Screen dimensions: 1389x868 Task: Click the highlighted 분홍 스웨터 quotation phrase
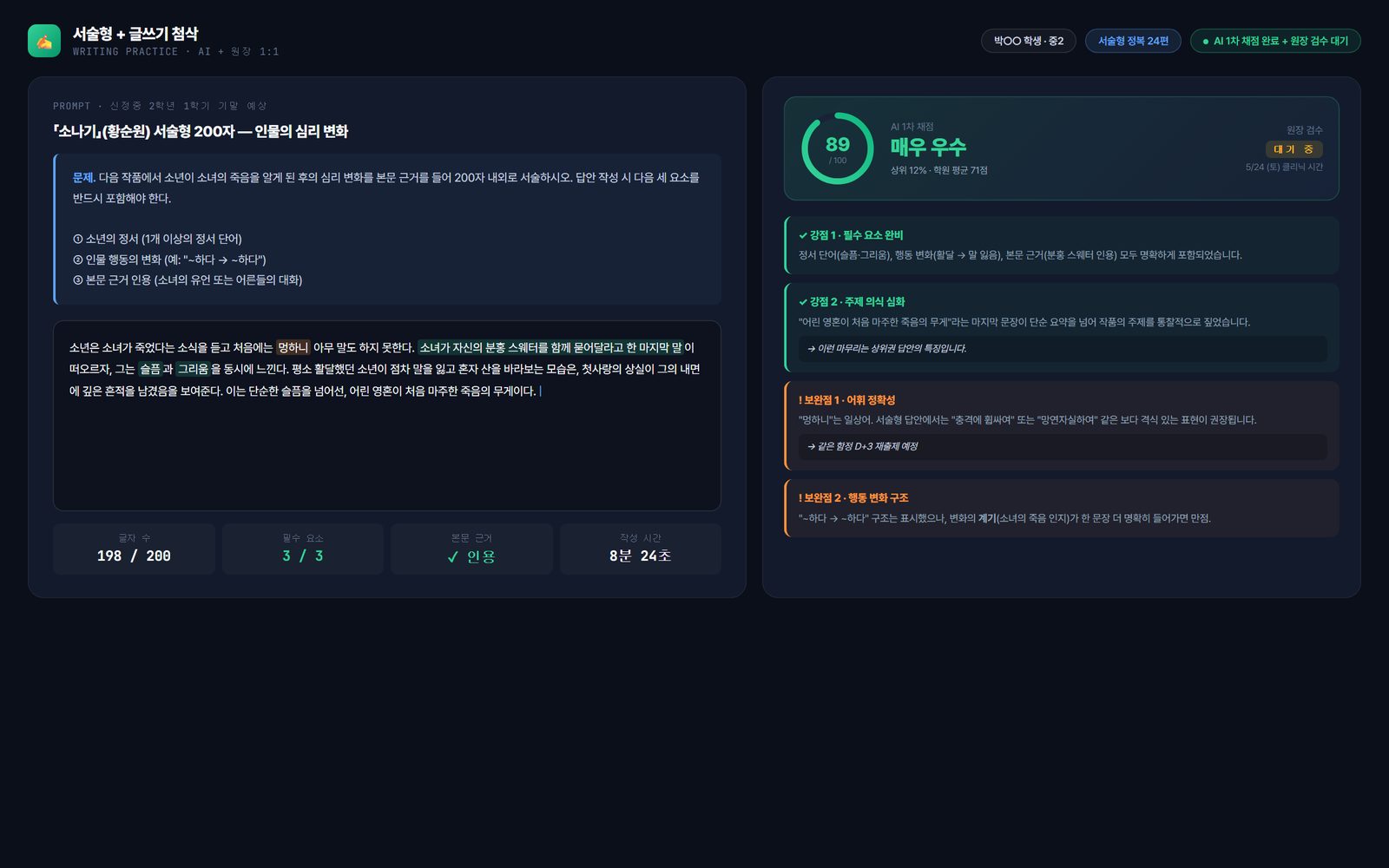(x=550, y=347)
